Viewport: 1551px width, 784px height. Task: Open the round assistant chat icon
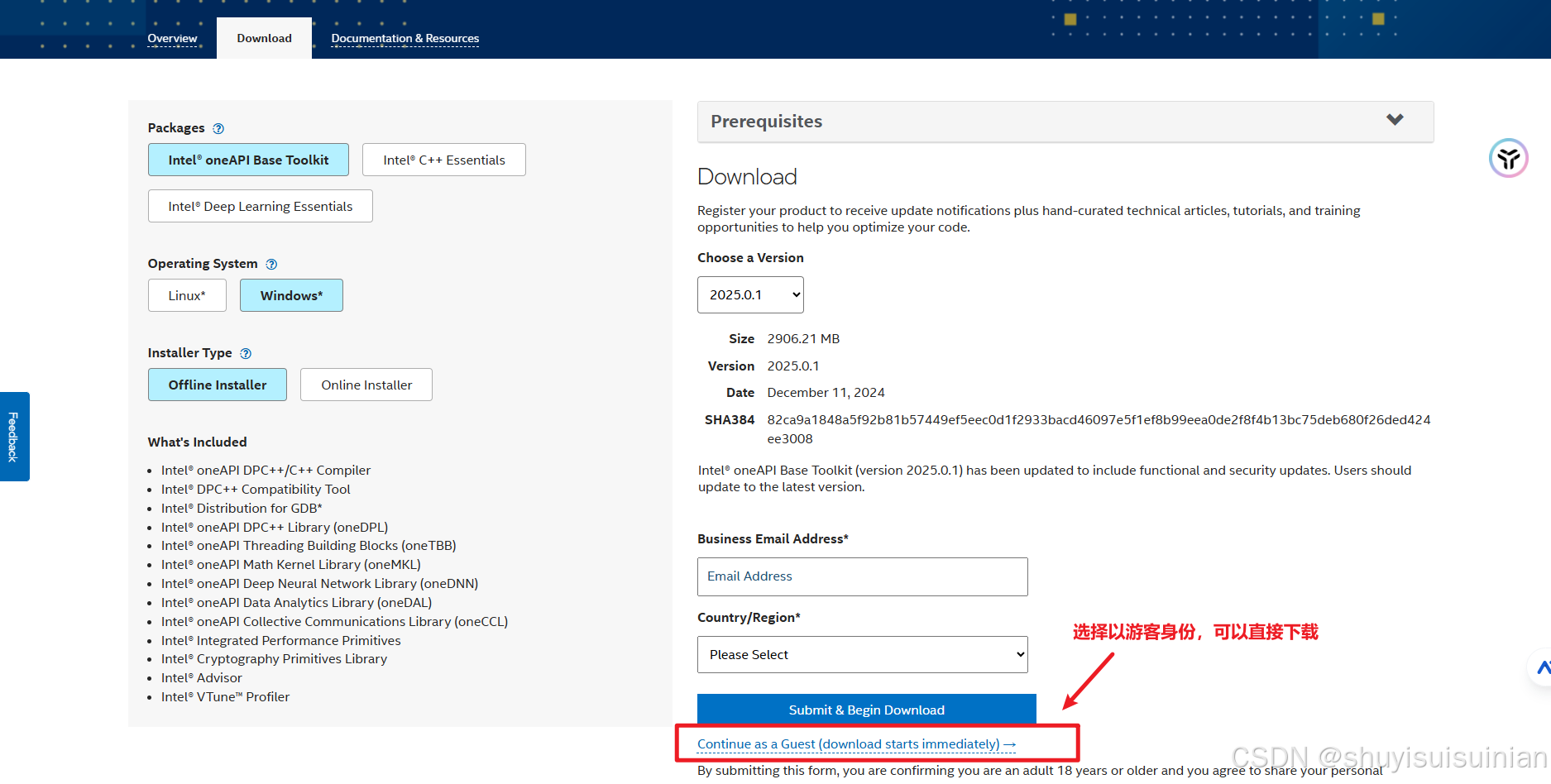tap(1508, 158)
